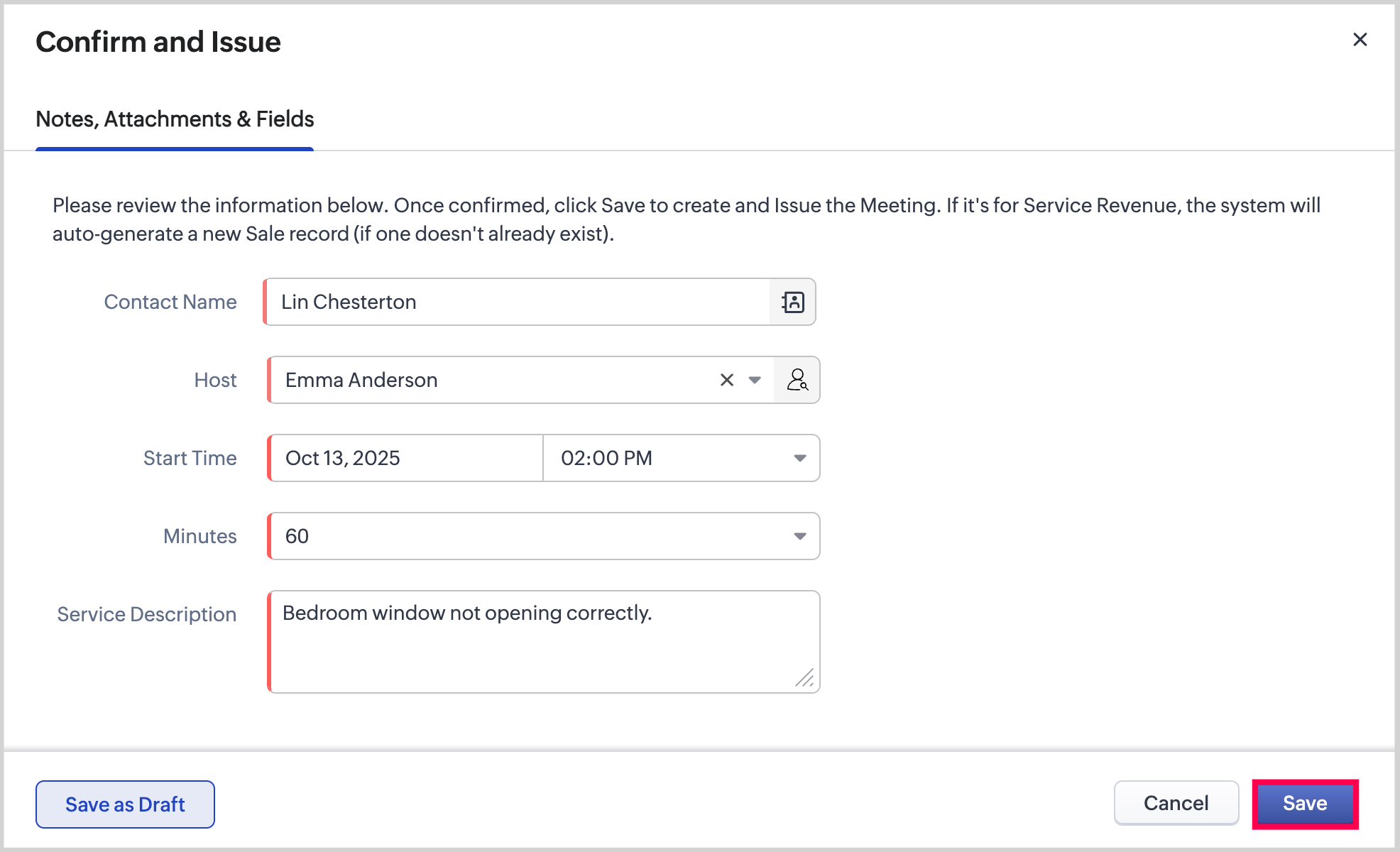The width and height of the screenshot is (1400, 852).
Task: Click the Oct 13, 2025 date field
Action: coord(406,459)
